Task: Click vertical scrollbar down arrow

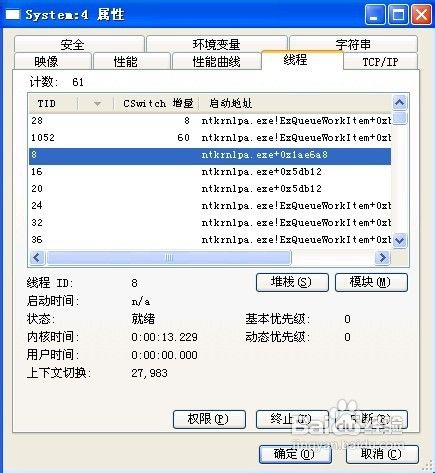Action: (400, 240)
